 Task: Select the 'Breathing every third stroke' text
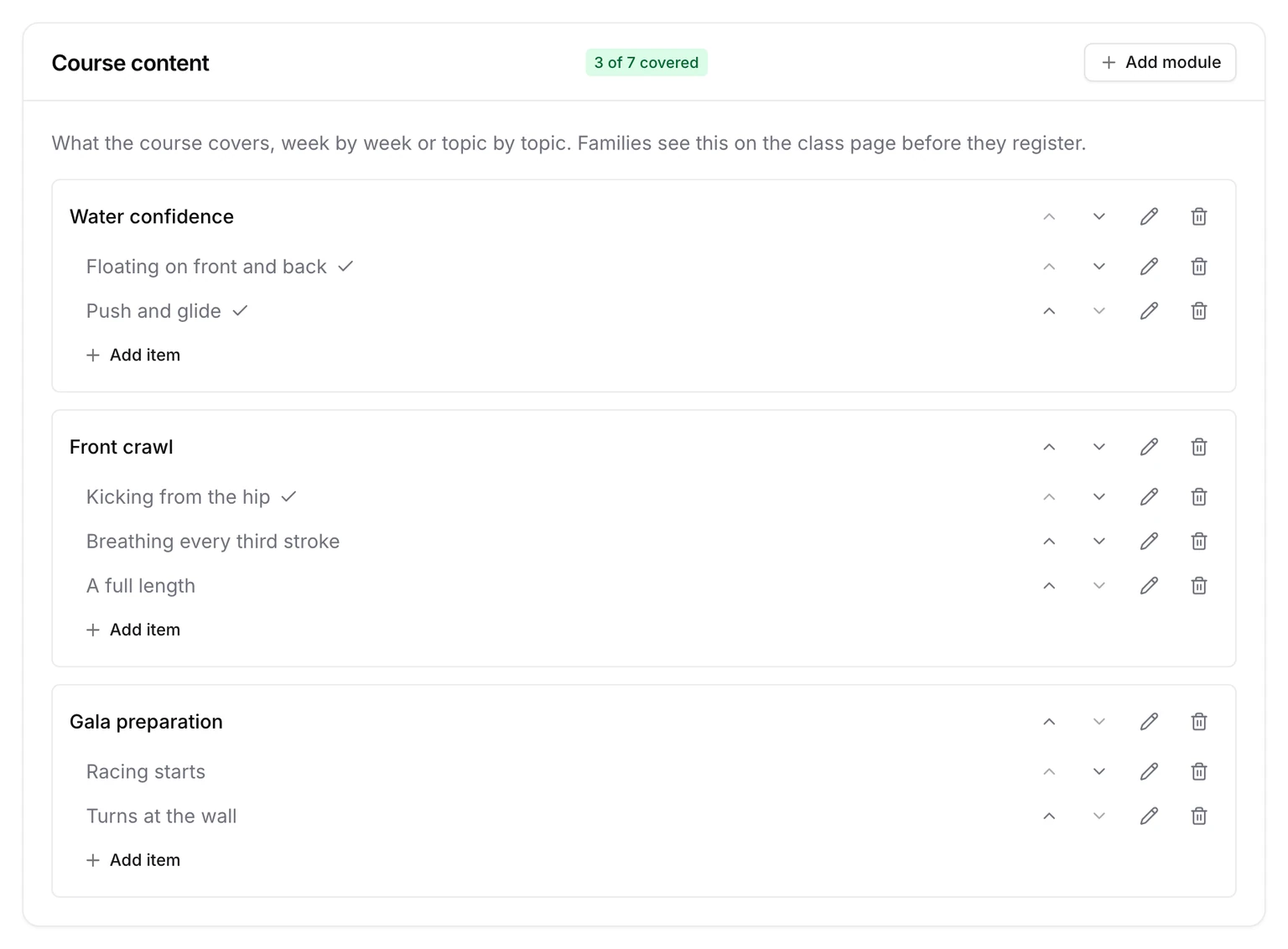pyautogui.click(x=213, y=542)
